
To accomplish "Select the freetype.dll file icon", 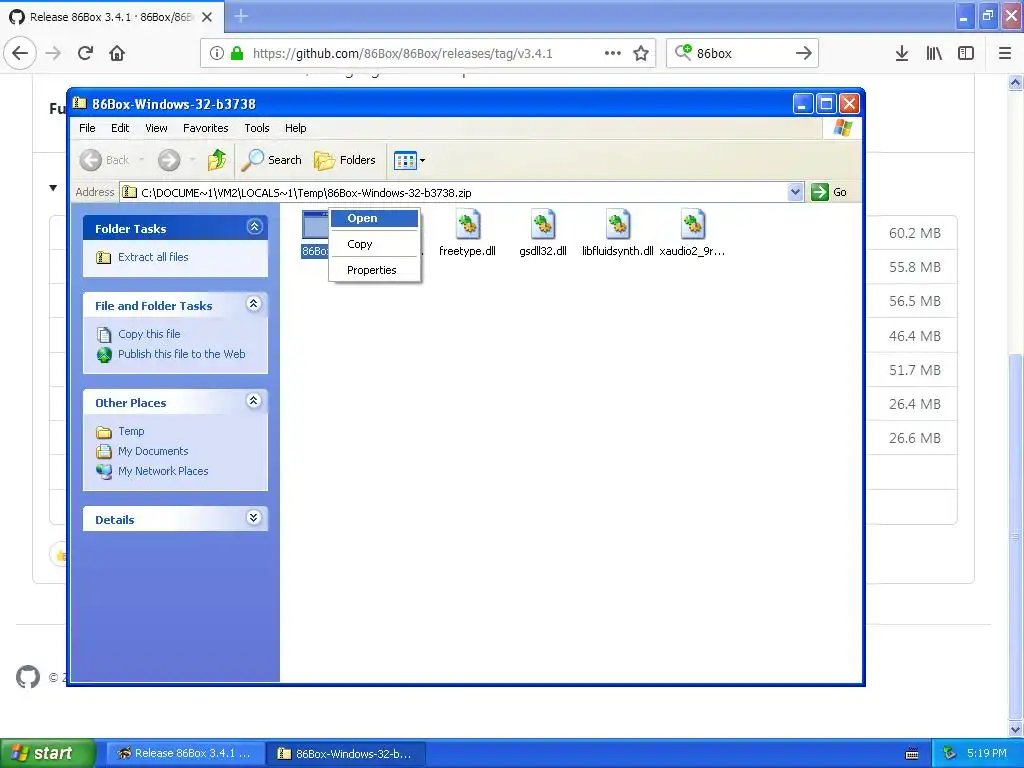I will point(467,225).
